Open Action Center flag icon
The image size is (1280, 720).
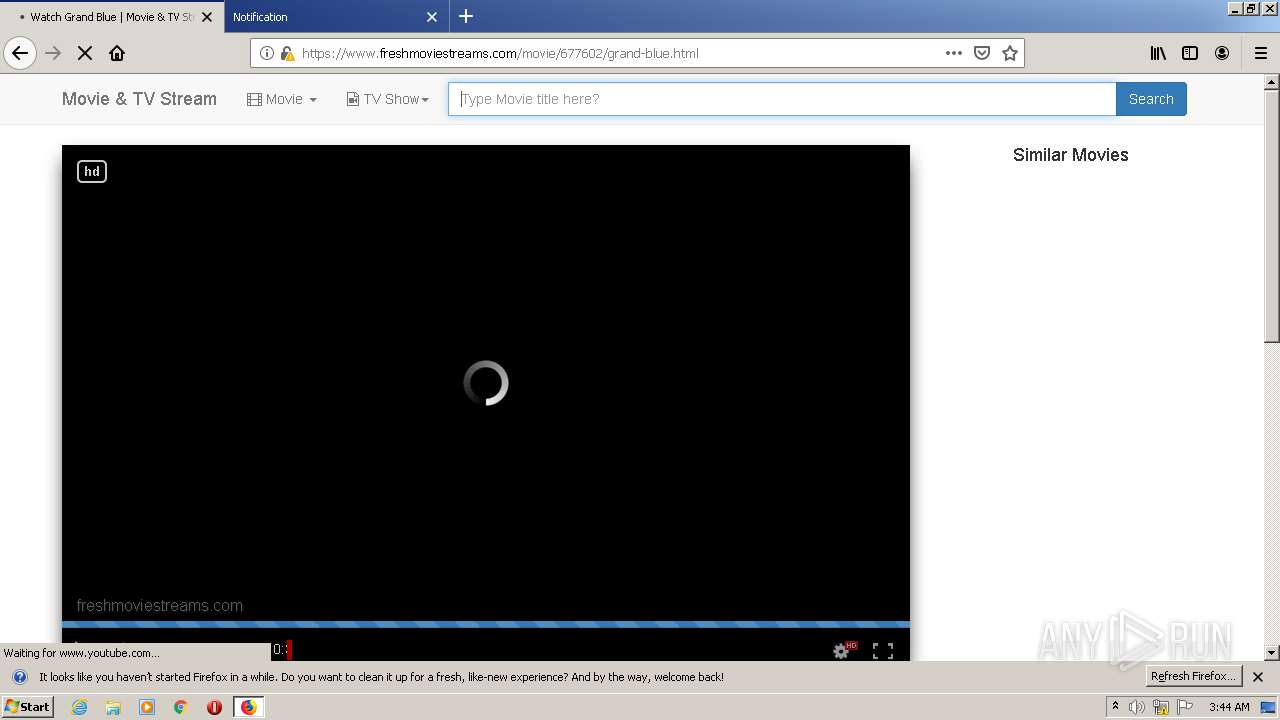click(x=1185, y=707)
